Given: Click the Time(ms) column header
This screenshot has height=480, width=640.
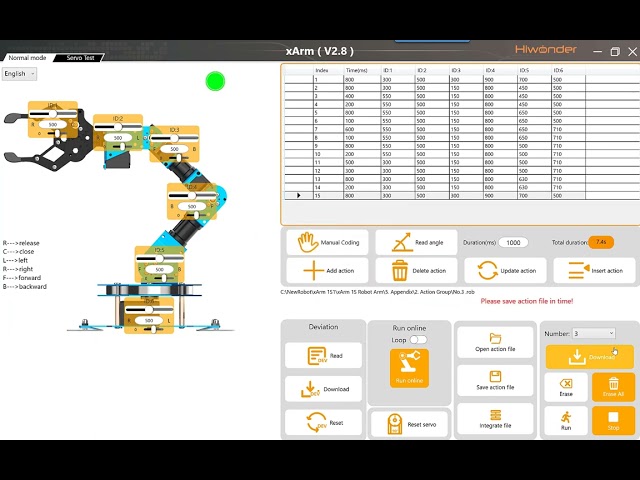Looking at the screenshot, I should [x=356, y=70].
